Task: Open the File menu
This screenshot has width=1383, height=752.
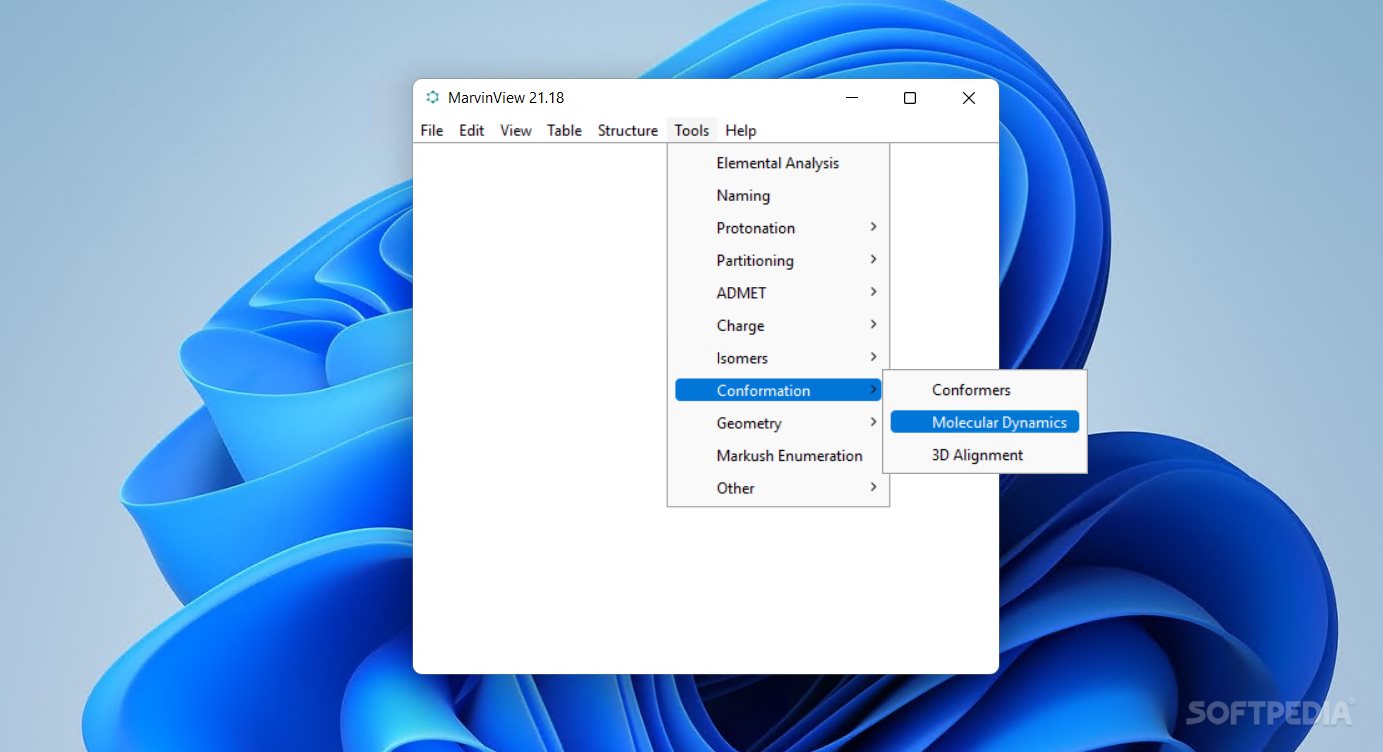Action: 432,130
